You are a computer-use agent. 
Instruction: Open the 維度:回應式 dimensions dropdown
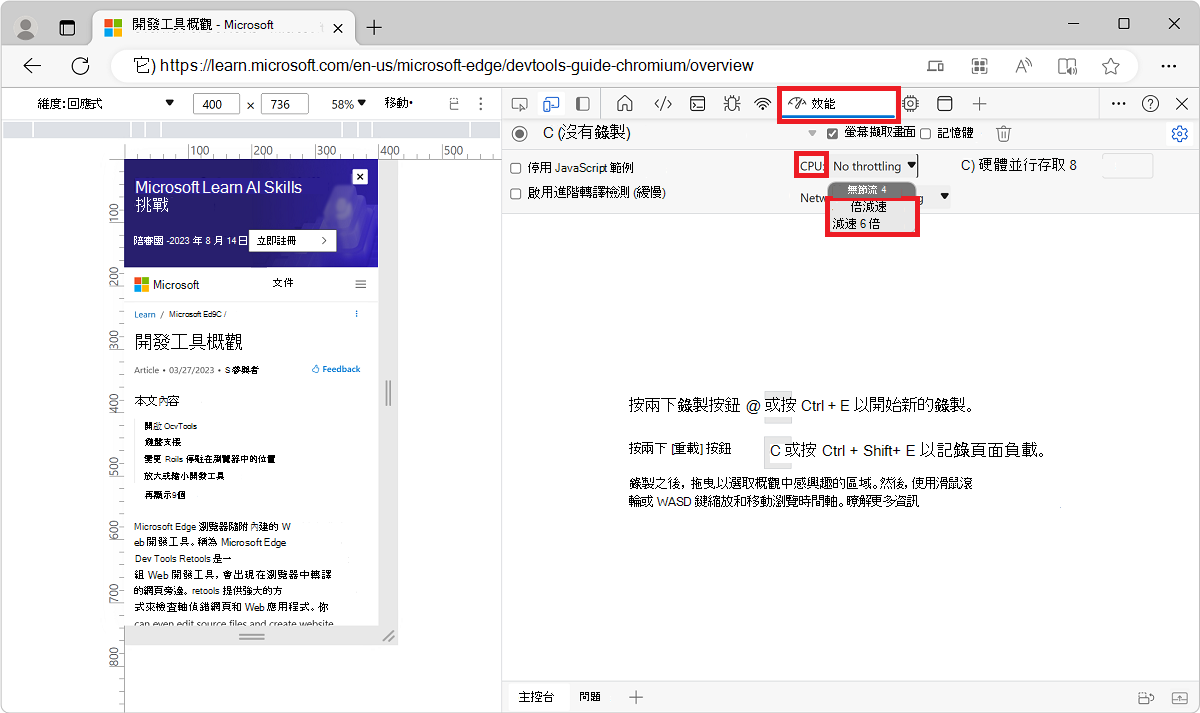click(100, 103)
